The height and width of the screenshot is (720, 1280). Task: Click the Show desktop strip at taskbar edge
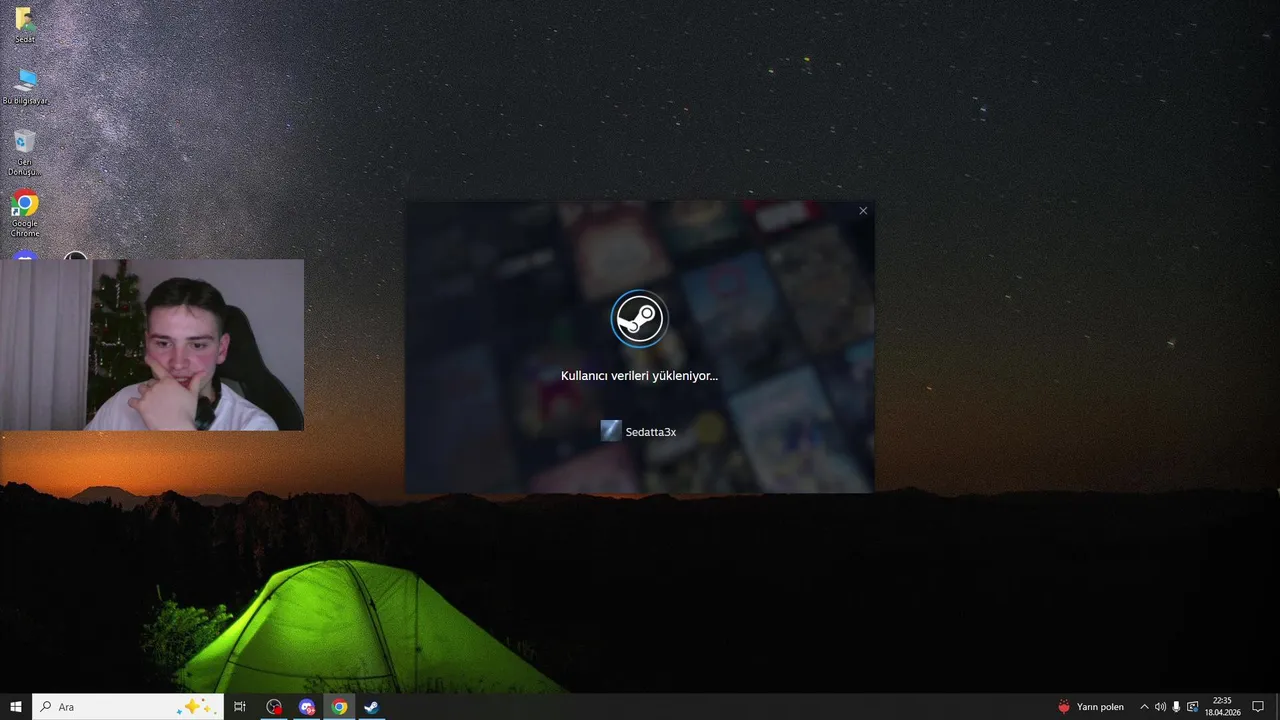point(1277,707)
